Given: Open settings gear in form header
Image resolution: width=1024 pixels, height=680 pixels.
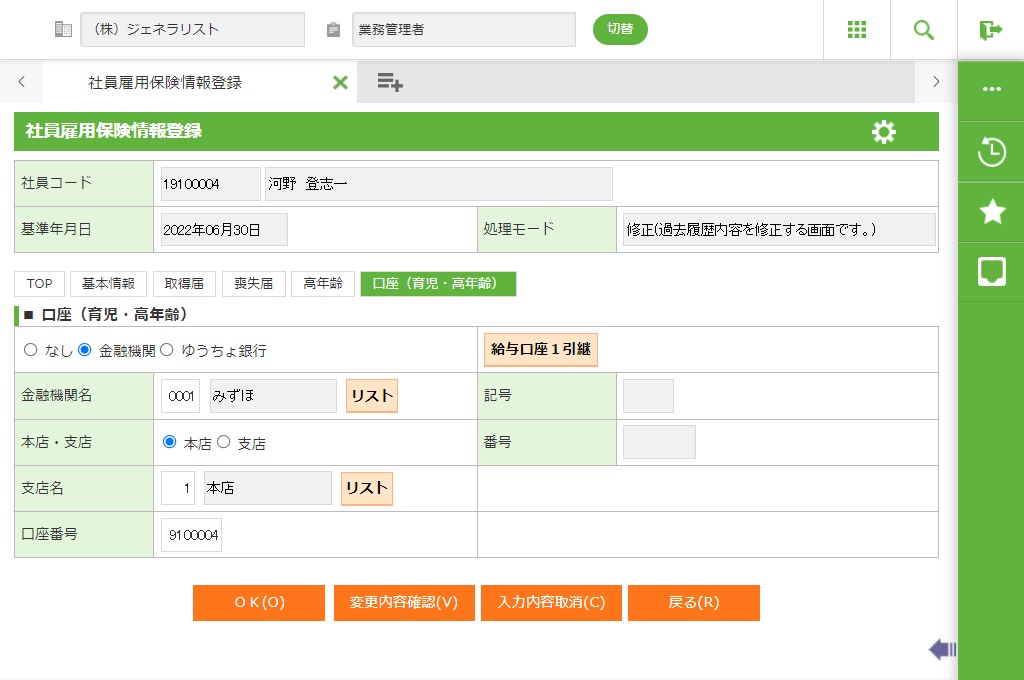Looking at the screenshot, I should tap(883, 132).
